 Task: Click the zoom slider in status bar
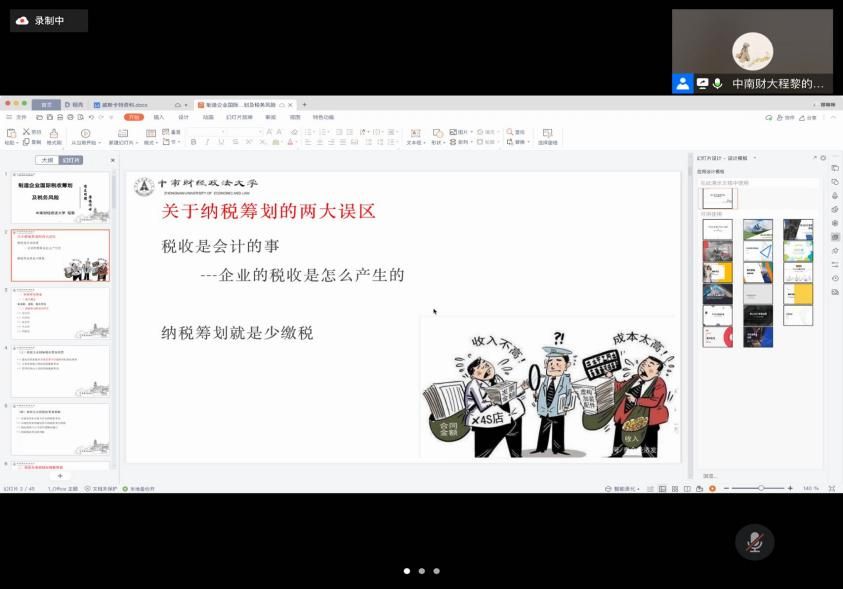coord(762,488)
